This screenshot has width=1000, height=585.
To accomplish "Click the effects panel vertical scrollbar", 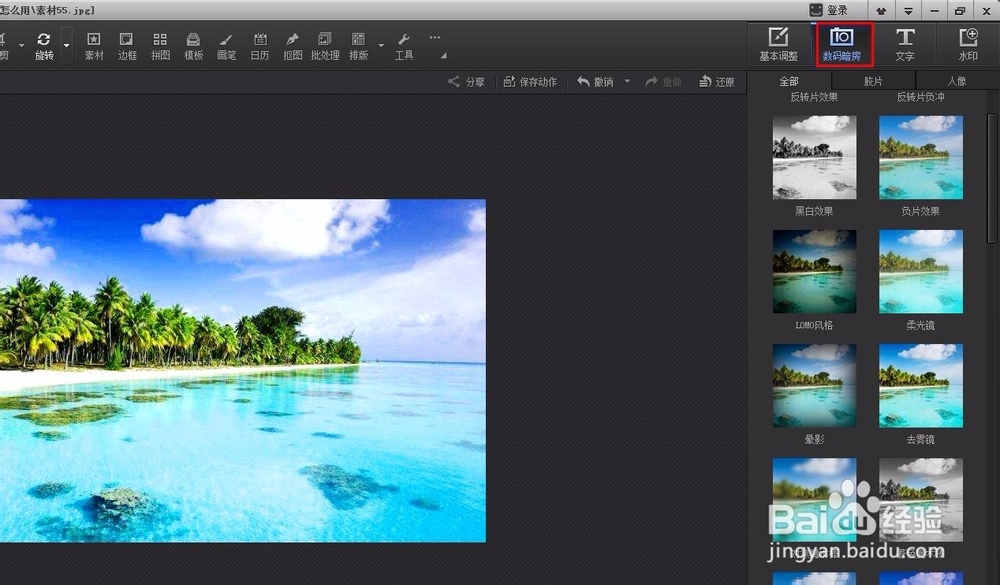I will coord(992,178).
